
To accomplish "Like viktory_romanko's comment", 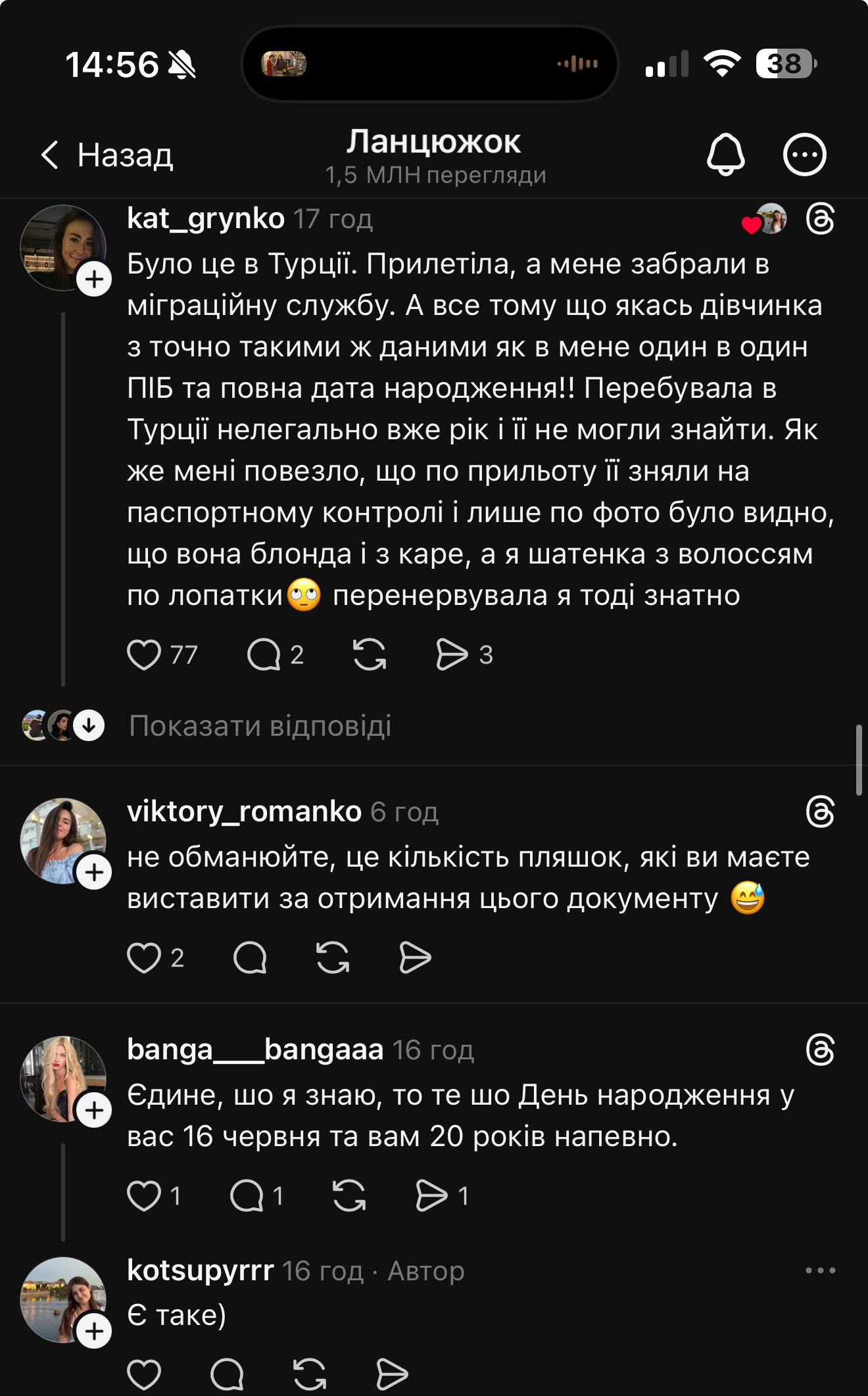I will (x=144, y=958).
